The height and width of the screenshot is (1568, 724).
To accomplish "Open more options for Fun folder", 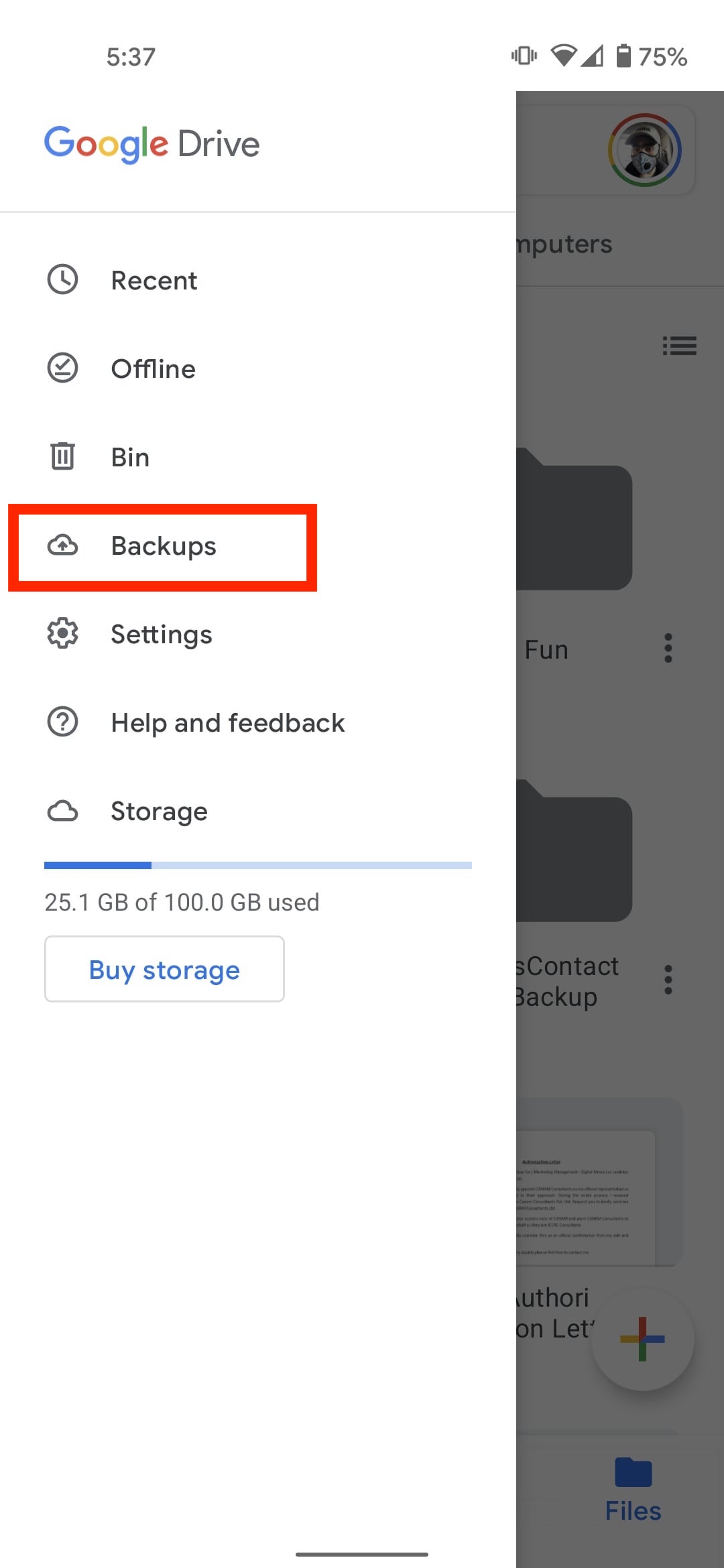I will point(668,649).
